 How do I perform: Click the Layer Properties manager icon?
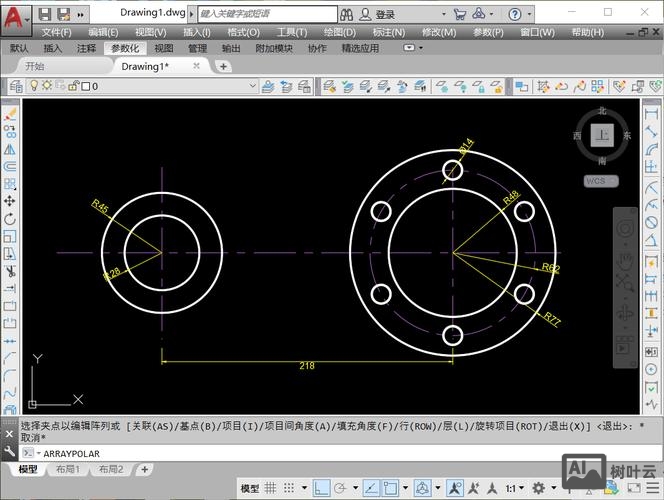point(15,87)
